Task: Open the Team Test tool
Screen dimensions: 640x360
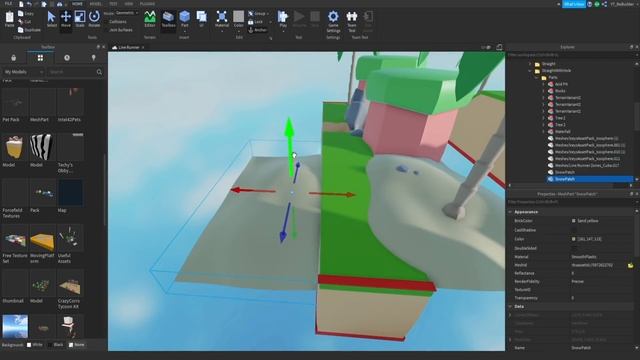Action: pyautogui.click(x=351, y=21)
